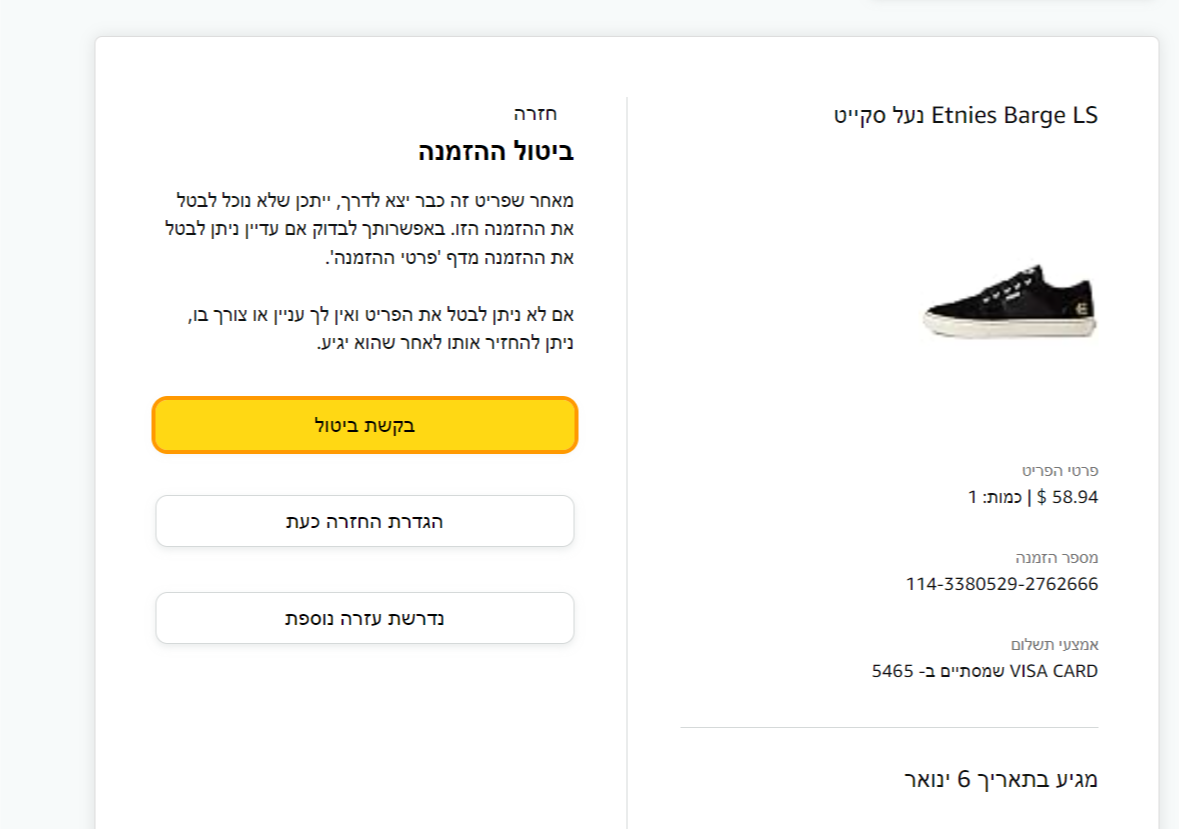
Task: Click the חזרה label above the heading
Action: [x=535, y=113]
